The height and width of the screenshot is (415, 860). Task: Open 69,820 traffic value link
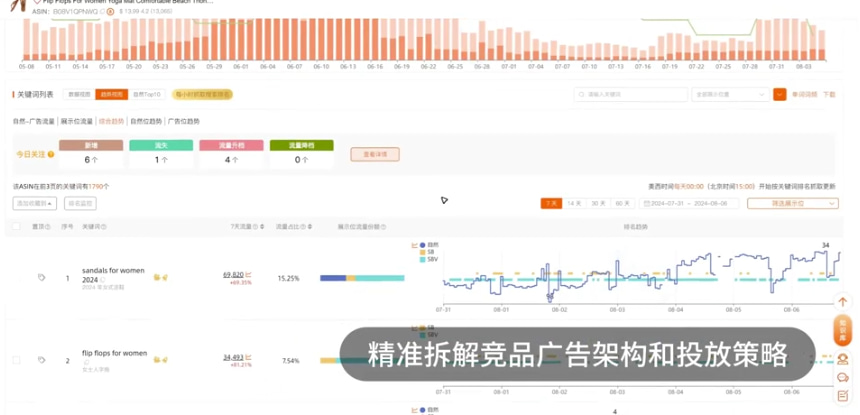[x=233, y=274]
